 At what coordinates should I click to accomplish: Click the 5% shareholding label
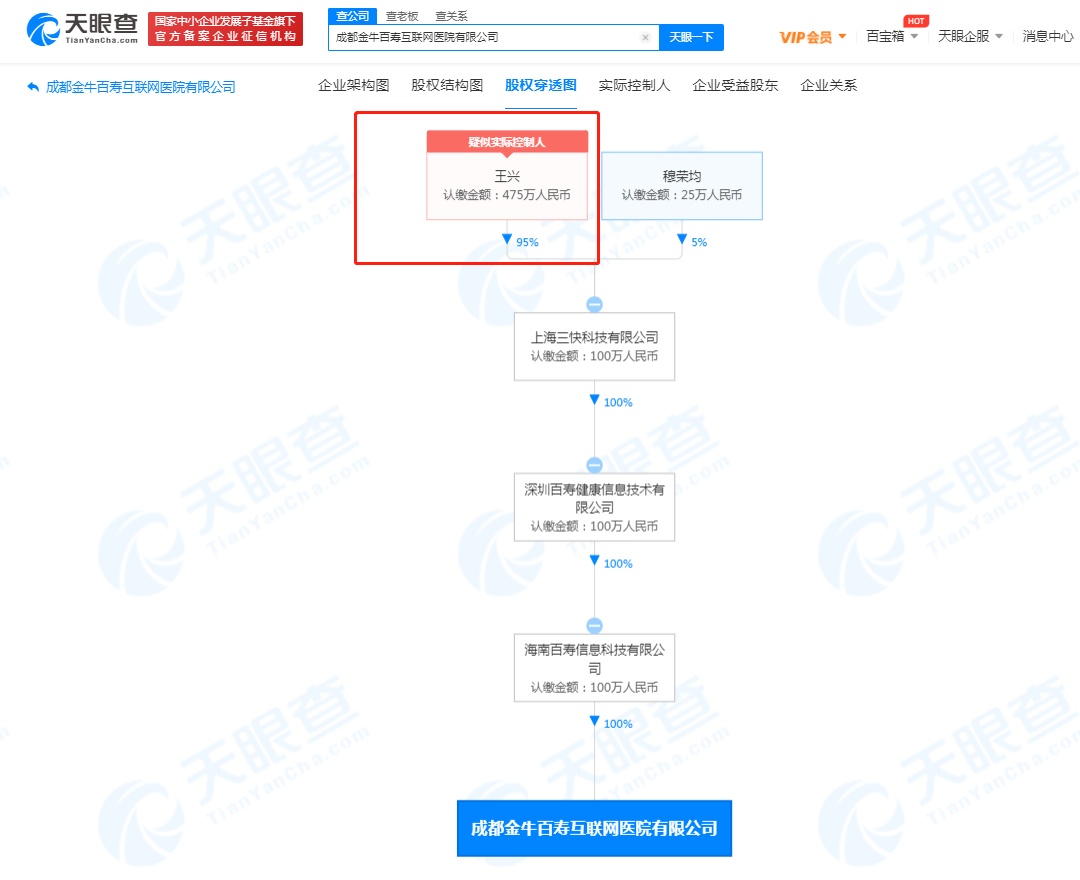699,242
